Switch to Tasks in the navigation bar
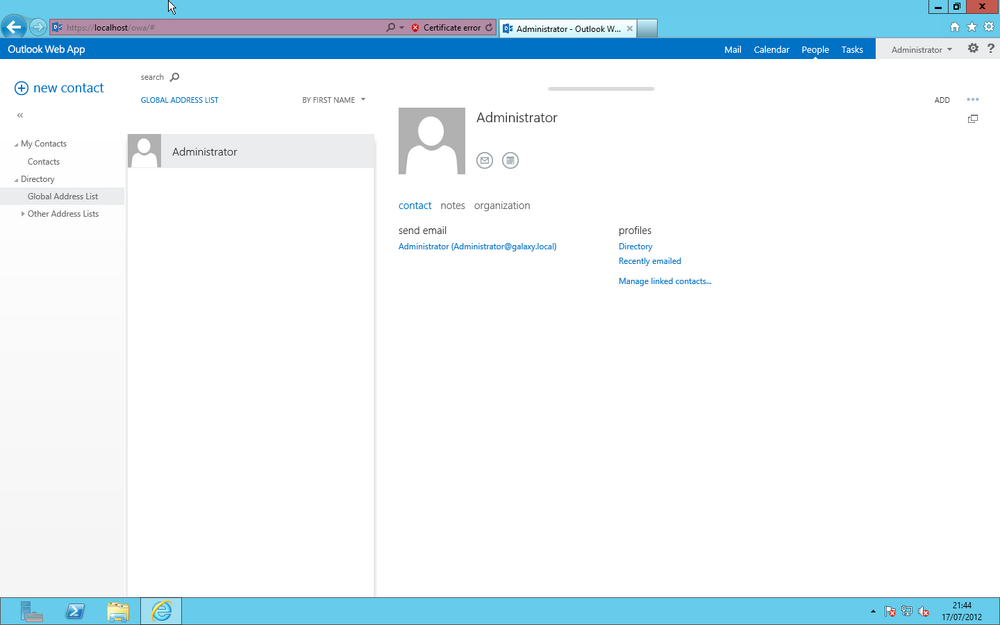 pyautogui.click(x=852, y=49)
